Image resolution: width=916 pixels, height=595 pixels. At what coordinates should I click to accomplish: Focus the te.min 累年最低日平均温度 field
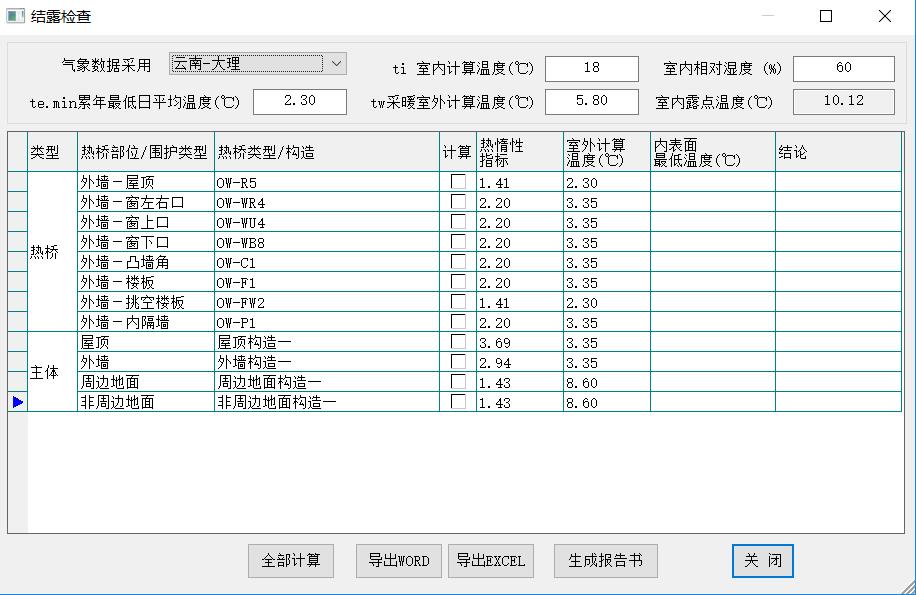pyautogui.click(x=299, y=101)
